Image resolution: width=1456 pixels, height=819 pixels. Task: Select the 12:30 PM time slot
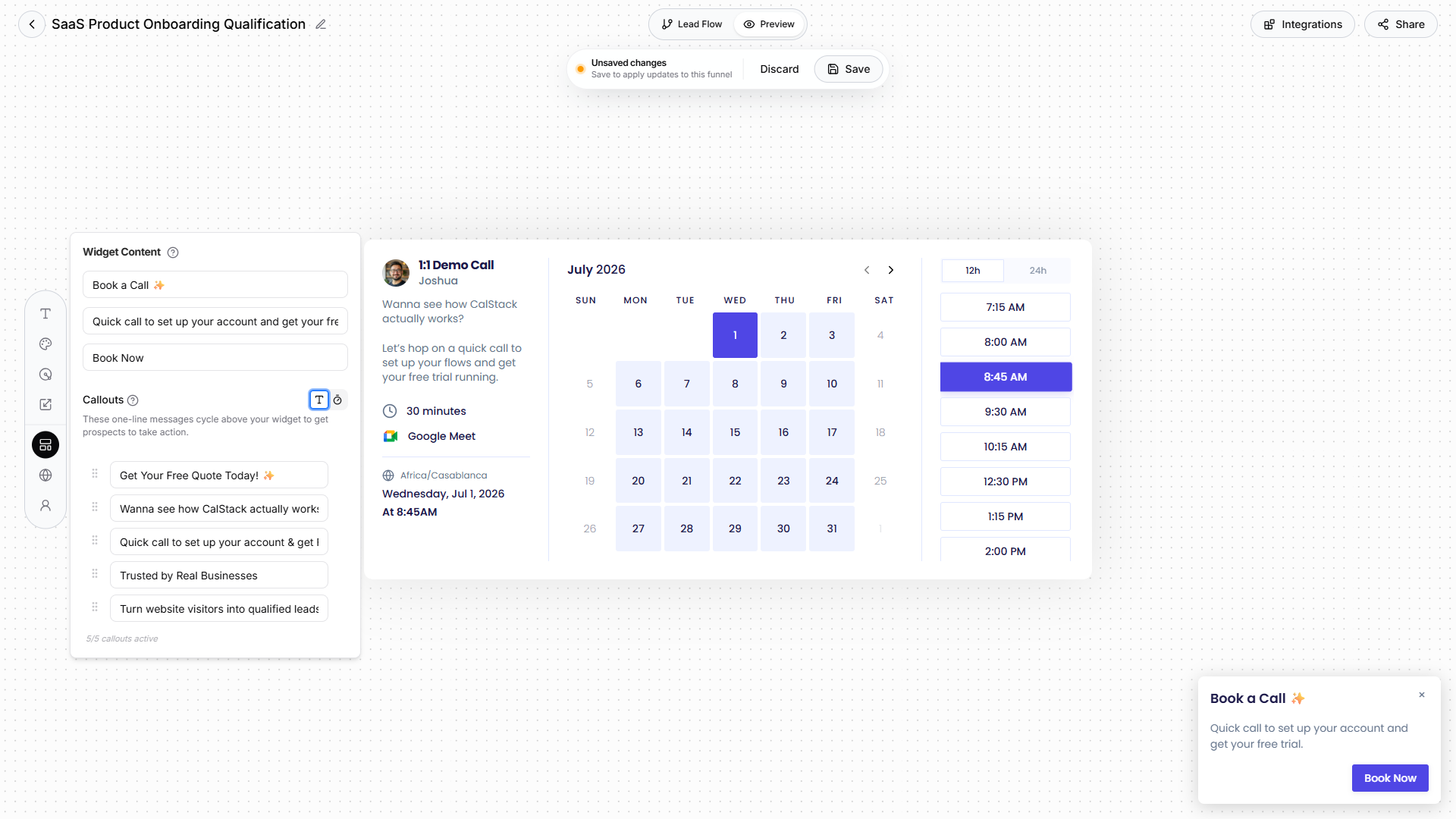1006,482
